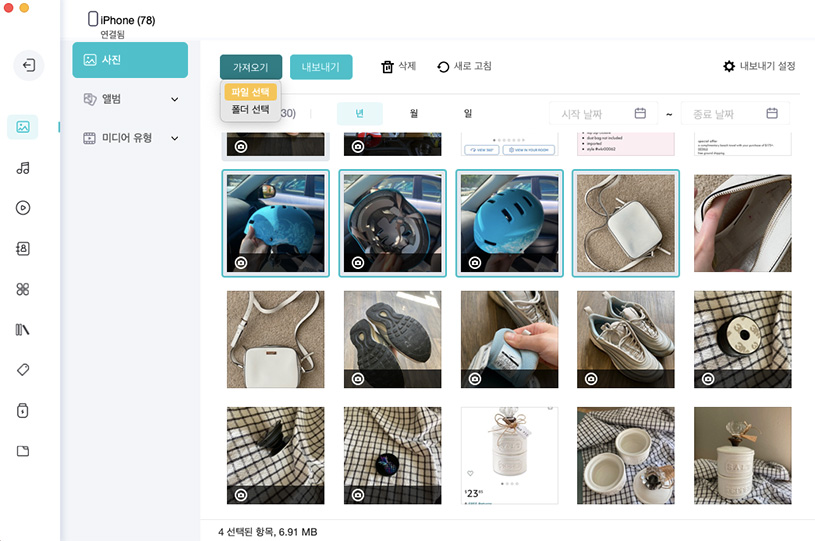Open the Contacts section in sidebar
This screenshot has height=541, width=815.
click(x=23, y=249)
